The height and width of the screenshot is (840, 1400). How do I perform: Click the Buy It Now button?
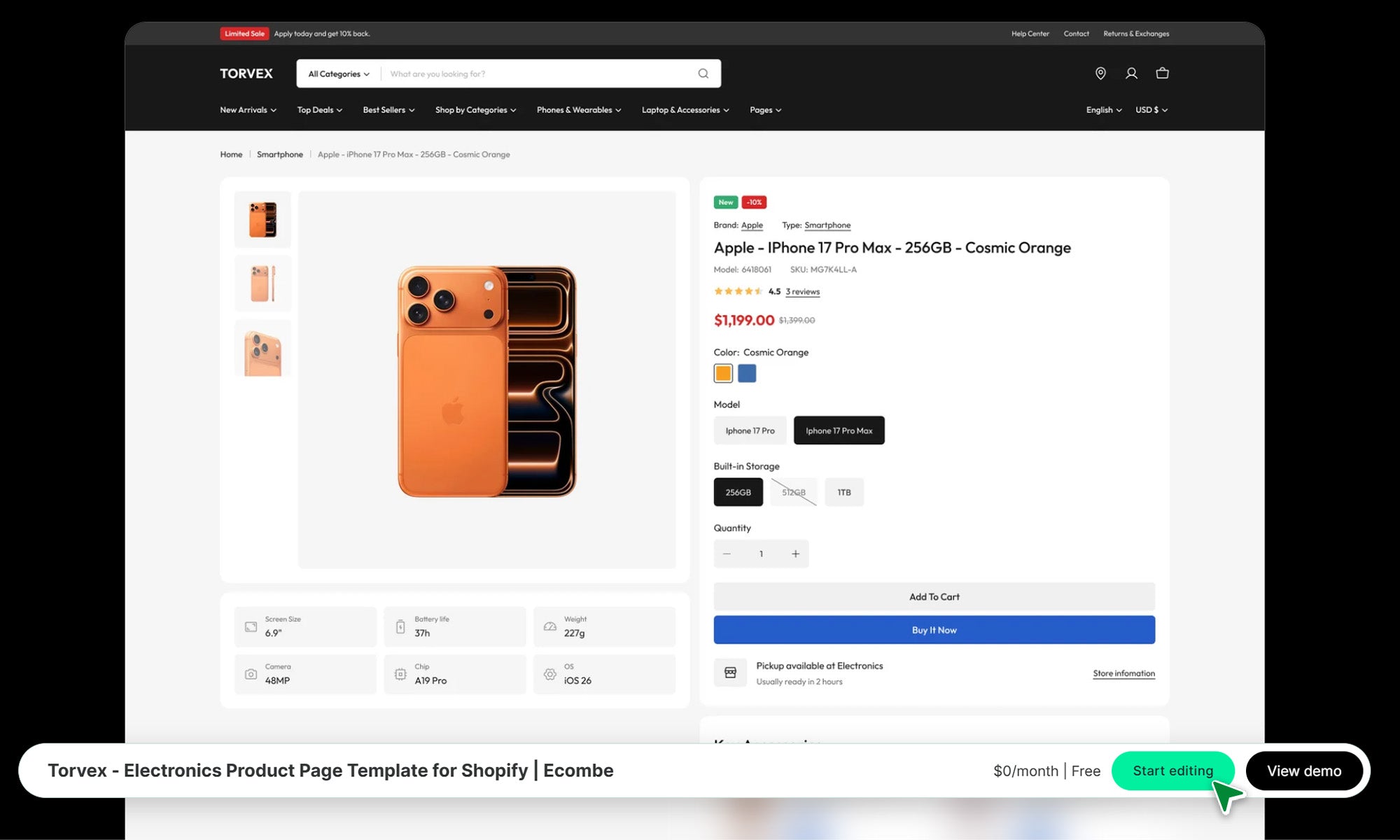934,630
